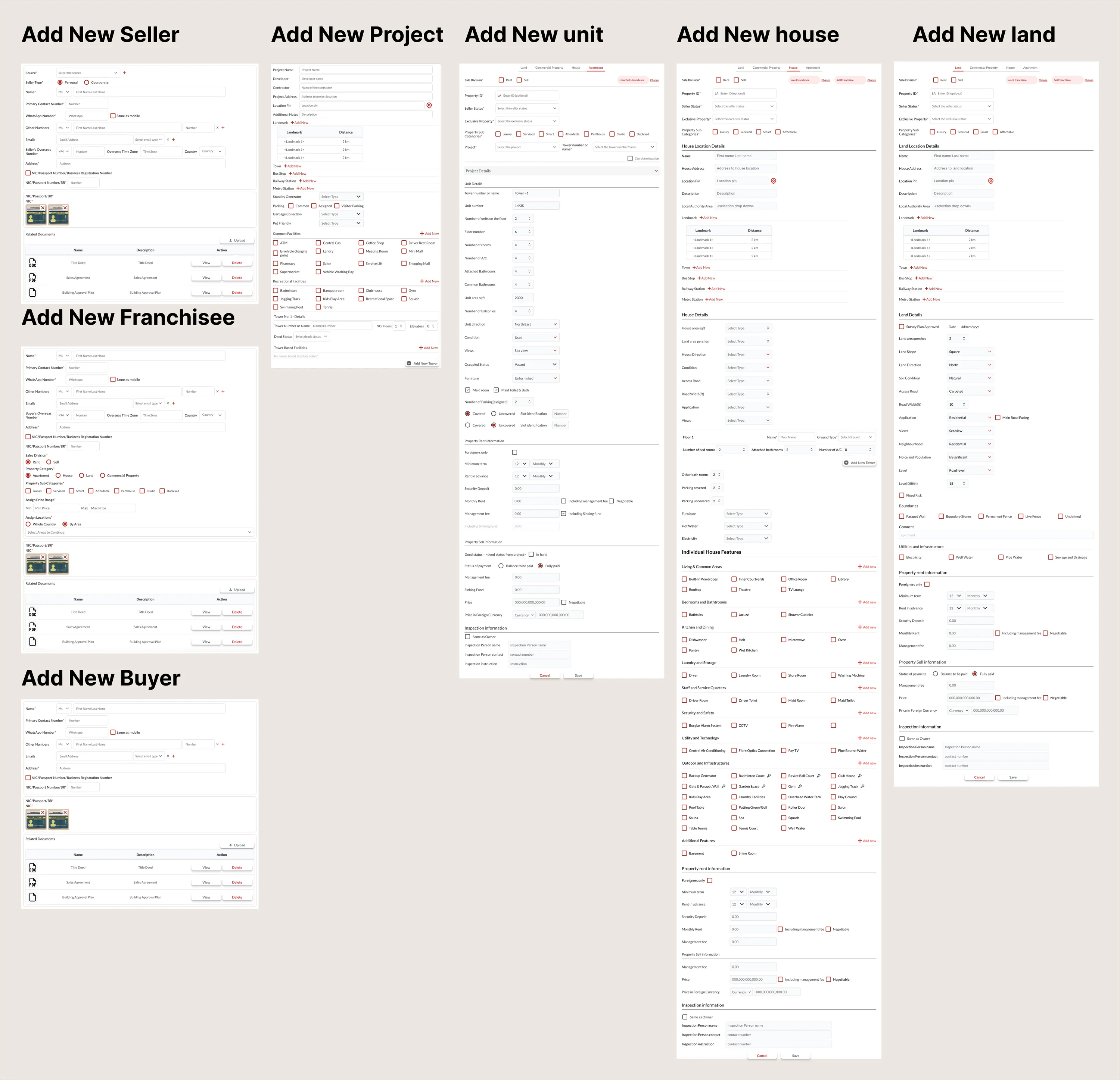The image size is (1120, 1080).
Task: Click Project Name input field
Action: pos(366,70)
